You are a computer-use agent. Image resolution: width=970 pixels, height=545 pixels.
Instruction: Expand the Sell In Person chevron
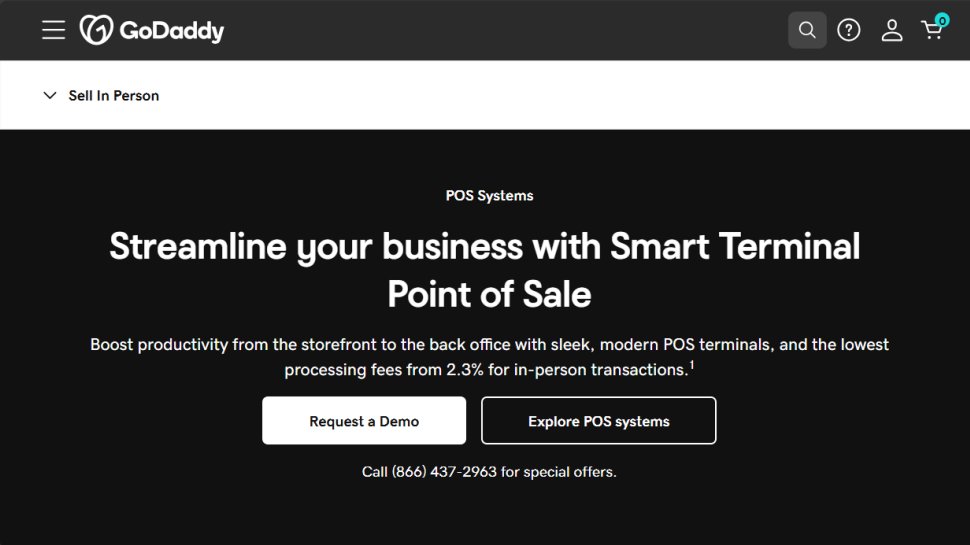50,95
